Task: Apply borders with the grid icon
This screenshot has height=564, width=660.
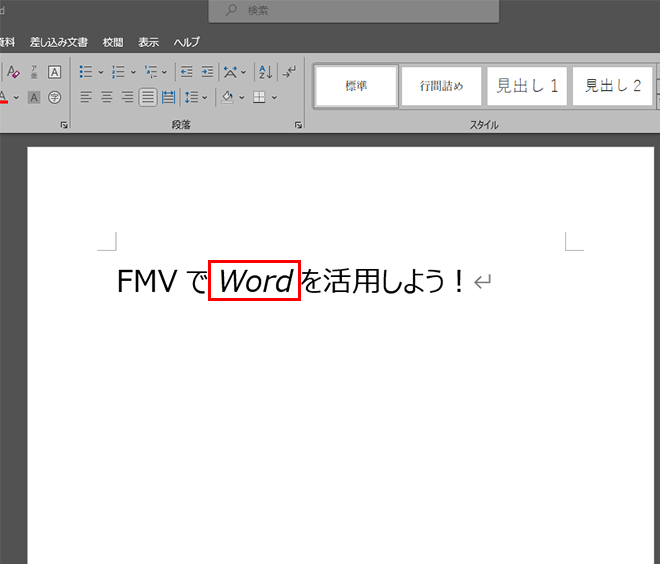Action: (259, 98)
